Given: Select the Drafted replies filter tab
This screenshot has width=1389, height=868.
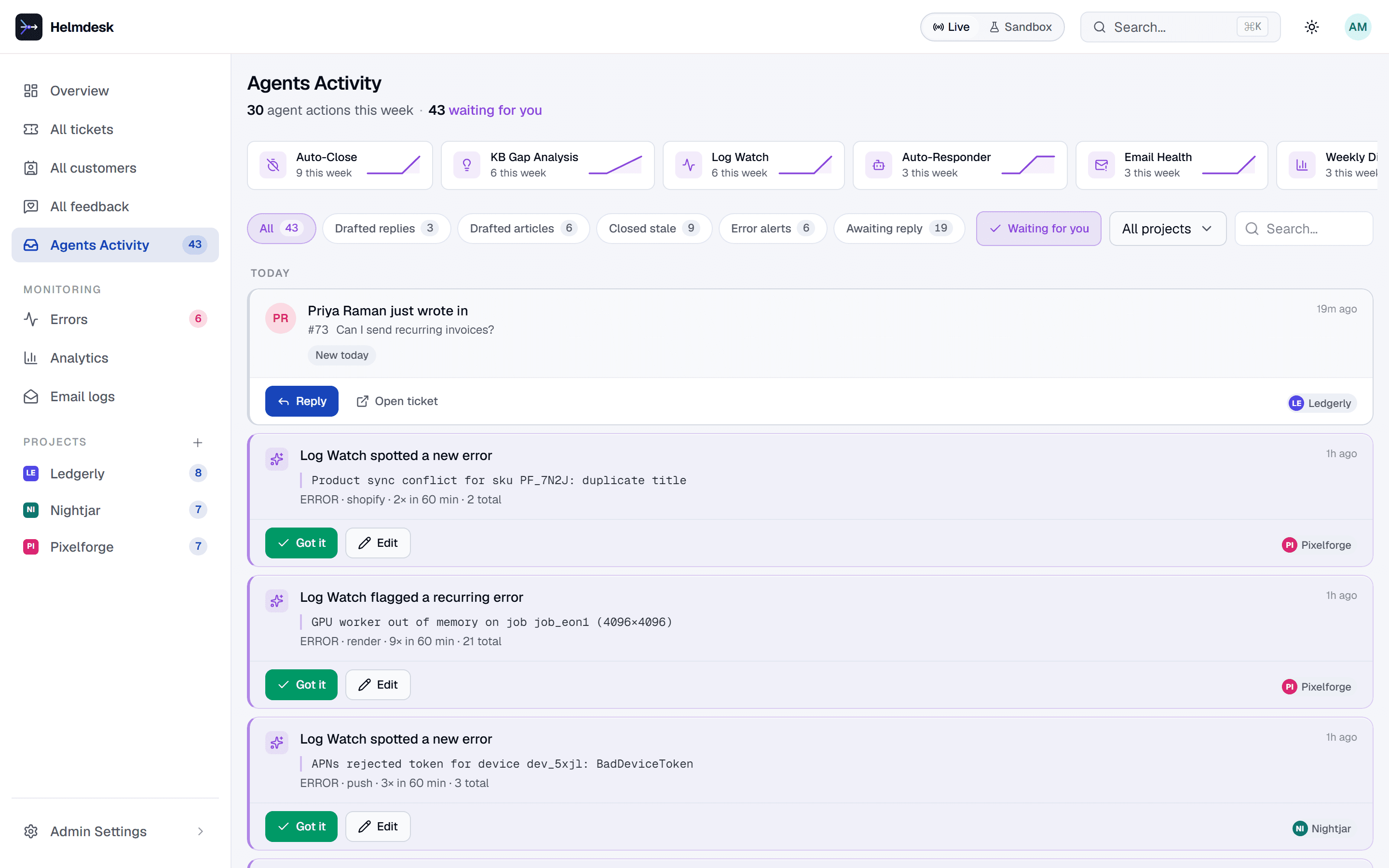Looking at the screenshot, I should pos(386,229).
